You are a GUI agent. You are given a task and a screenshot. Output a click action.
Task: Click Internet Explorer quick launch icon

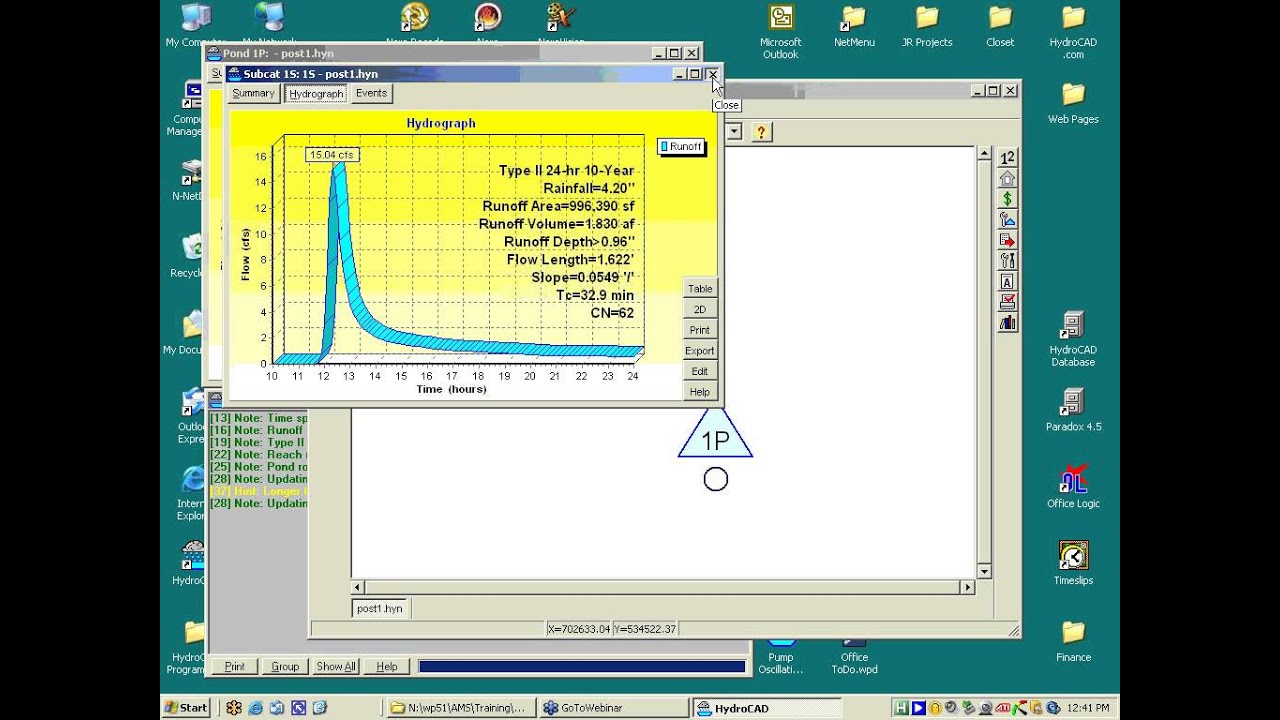[255, 708]
